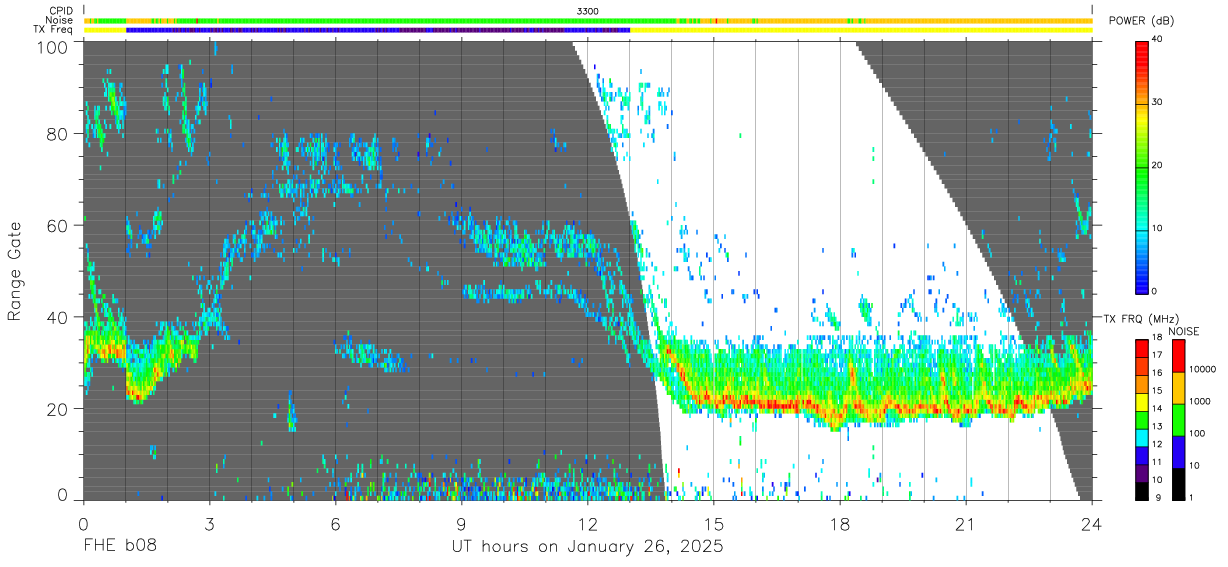Click the 100 tick on the Range Gate axis
The width and height of the screenshot is (1228, 567).
(x=54, y=46)
